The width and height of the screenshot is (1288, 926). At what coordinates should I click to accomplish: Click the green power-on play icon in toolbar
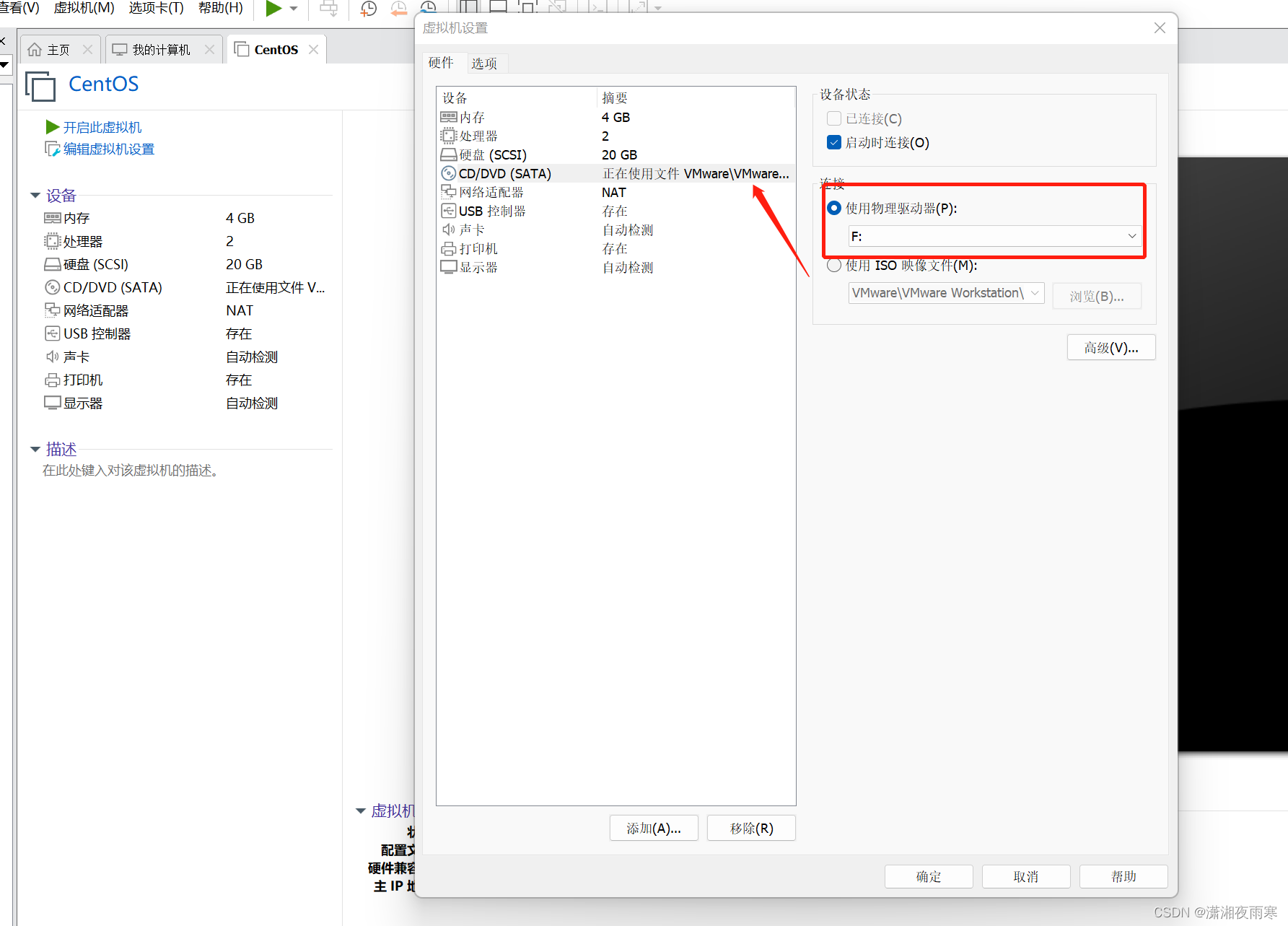click(x=273, y=9)
